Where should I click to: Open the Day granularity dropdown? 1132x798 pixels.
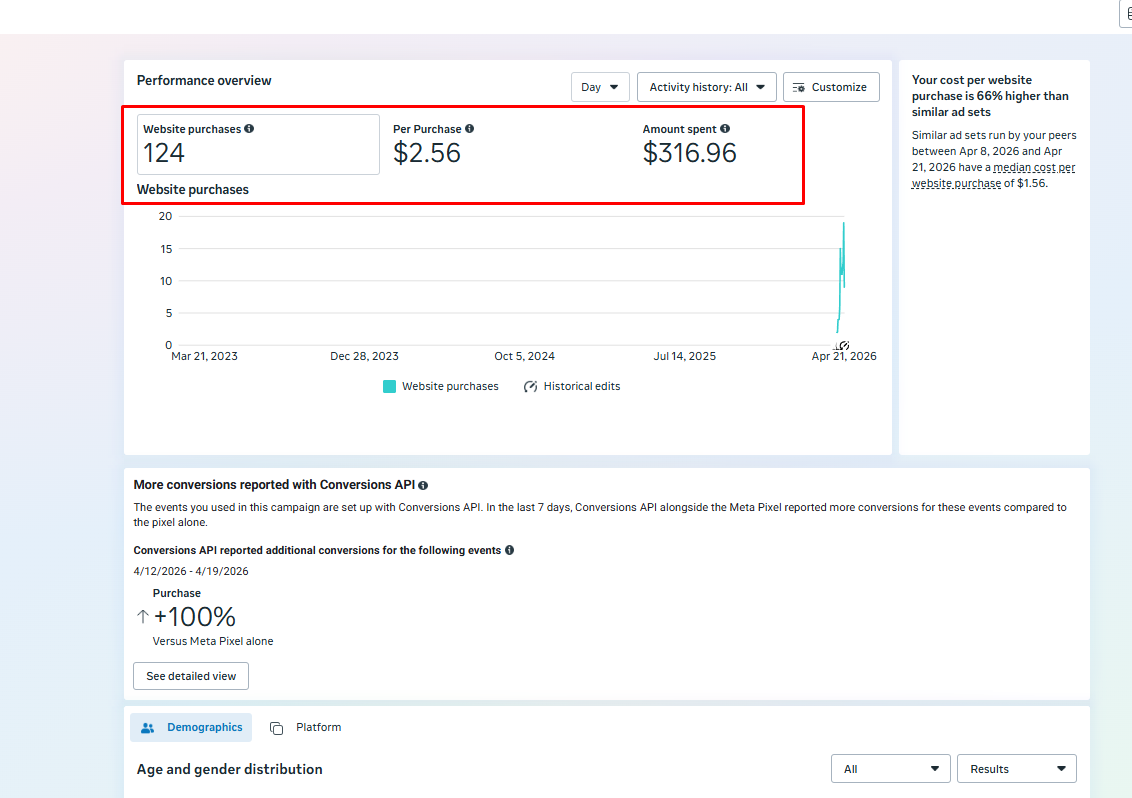tap(600, 87)
